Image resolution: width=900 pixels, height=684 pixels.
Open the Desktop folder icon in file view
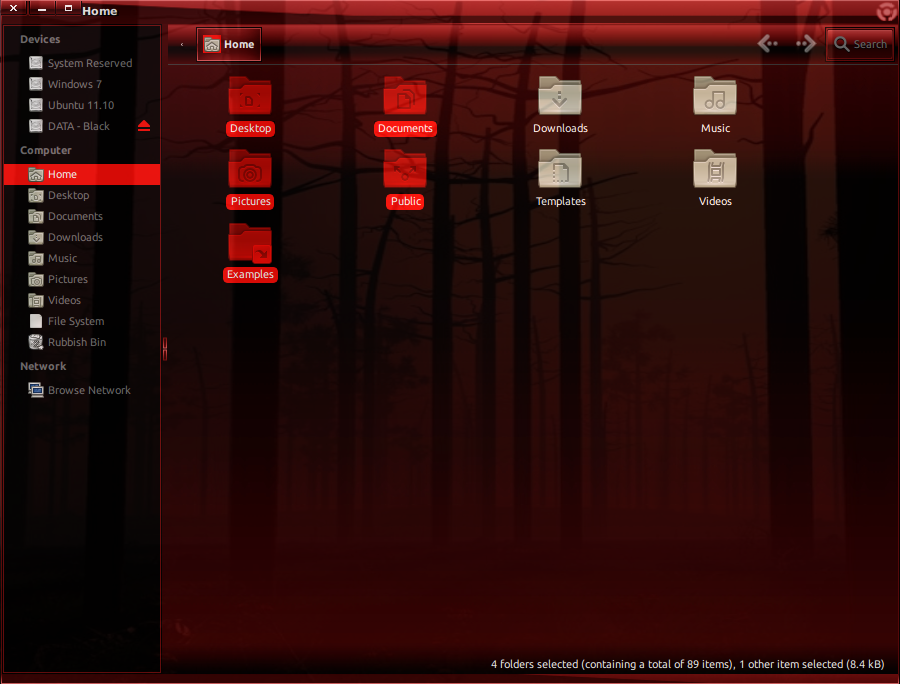click(x=250, y=96)
